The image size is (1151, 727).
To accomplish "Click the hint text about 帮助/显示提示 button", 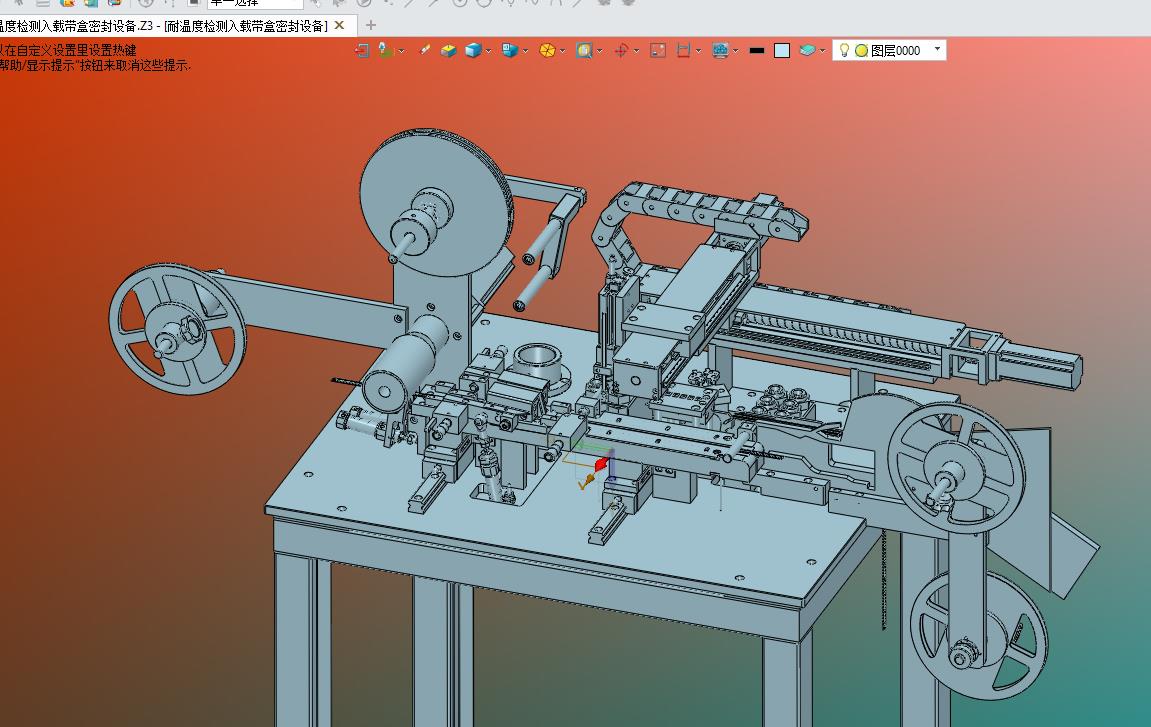I will coord(95,65).
